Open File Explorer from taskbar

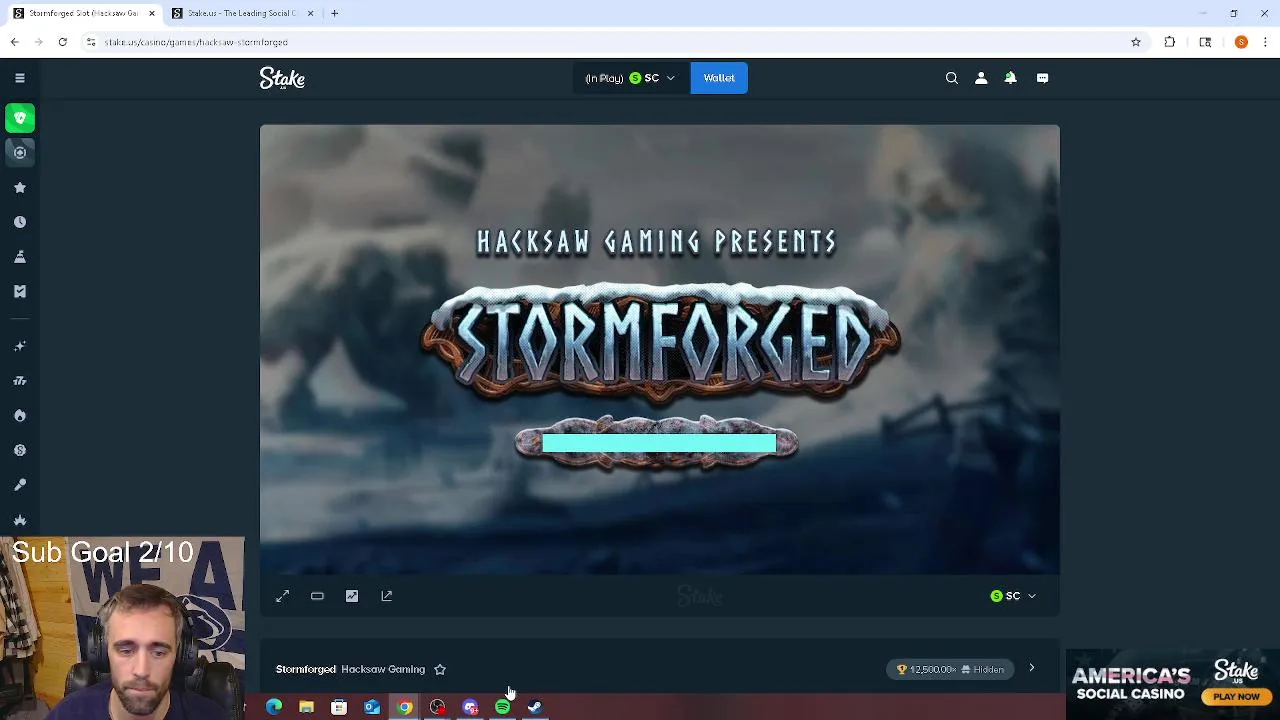click(x=307, y=707)
